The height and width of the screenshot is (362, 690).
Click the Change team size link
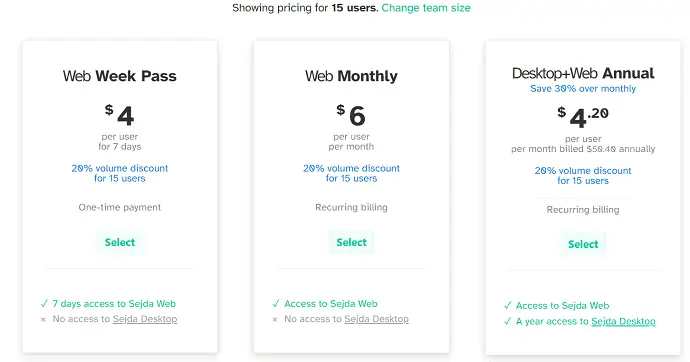pos(426,8)
